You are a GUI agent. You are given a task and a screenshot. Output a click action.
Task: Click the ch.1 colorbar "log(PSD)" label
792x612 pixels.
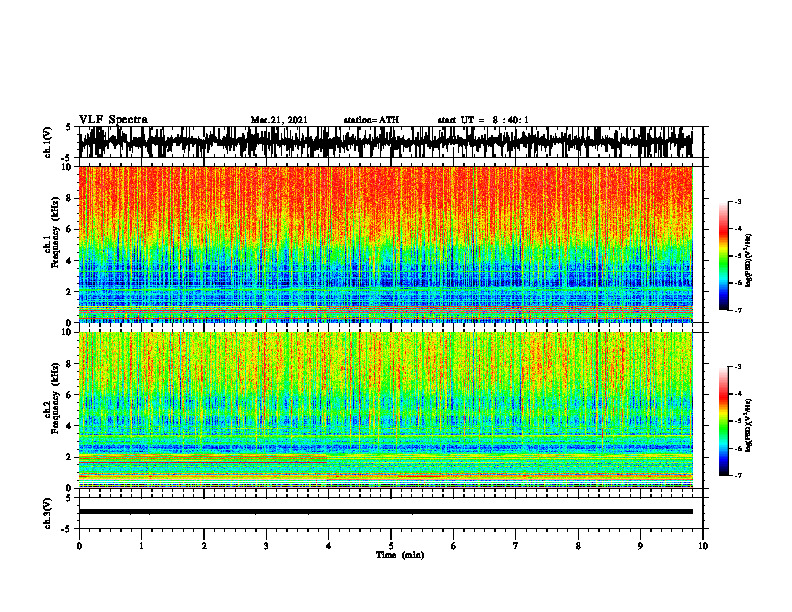(x=749, y=261)
